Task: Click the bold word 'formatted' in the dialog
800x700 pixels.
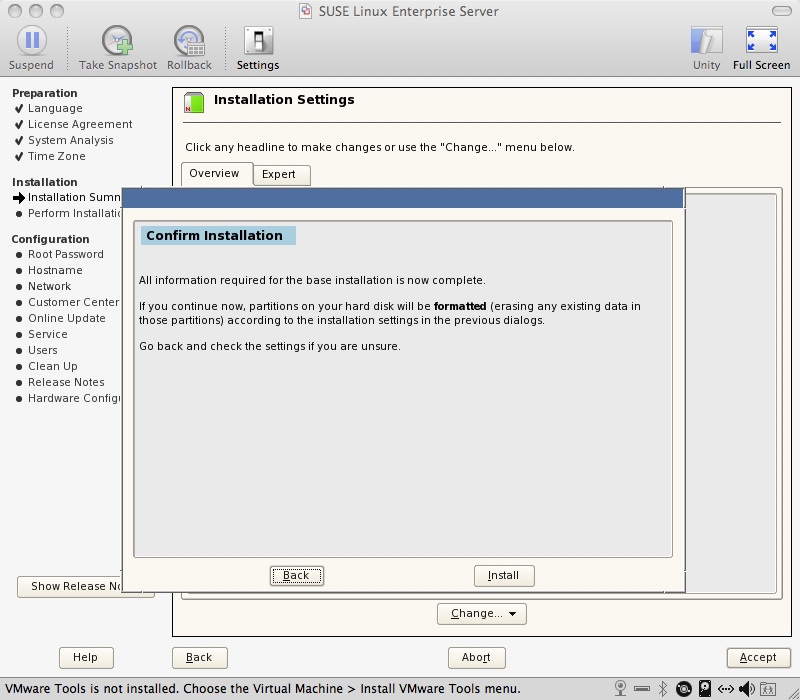Action: coord(460,306)
